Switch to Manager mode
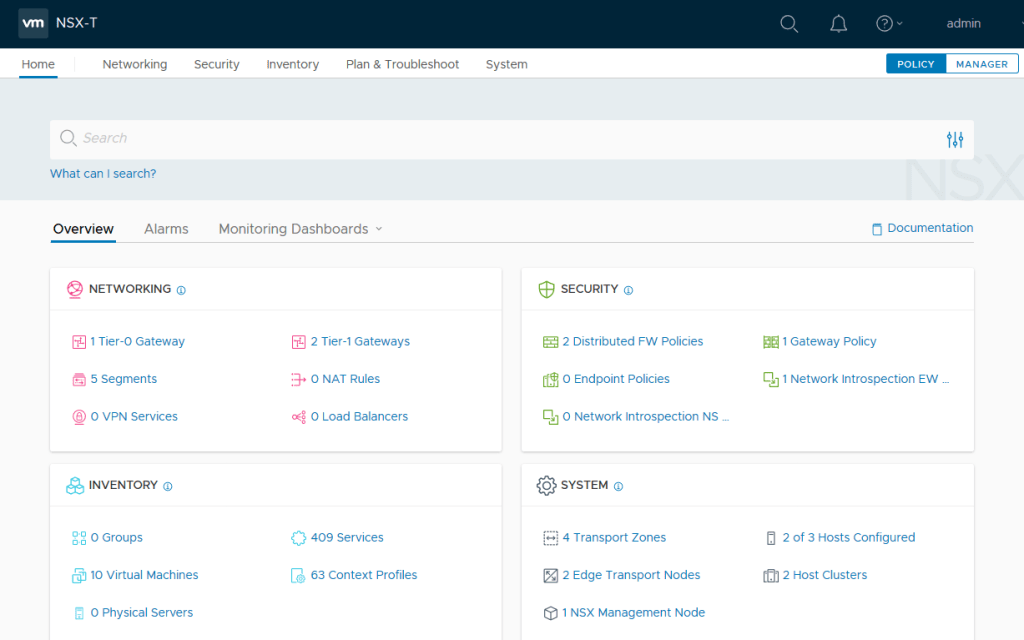This screenshot has height=640, width=1024. pos(981,64)
